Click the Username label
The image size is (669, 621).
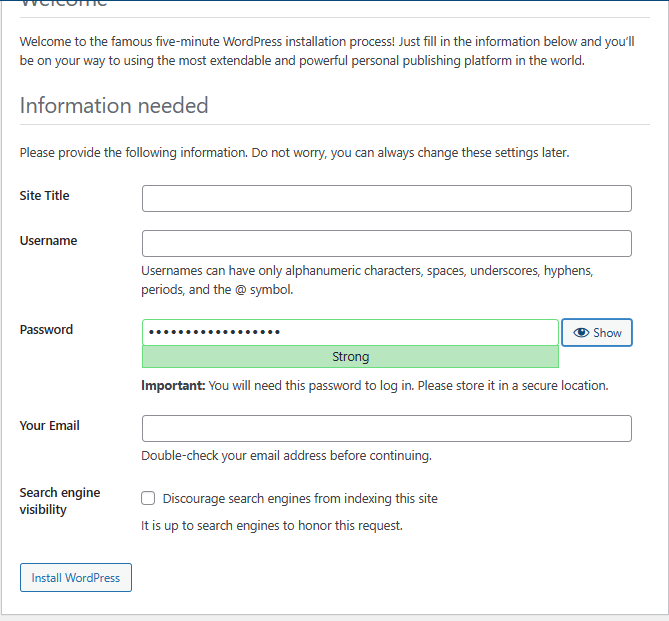tap(49, 241)
